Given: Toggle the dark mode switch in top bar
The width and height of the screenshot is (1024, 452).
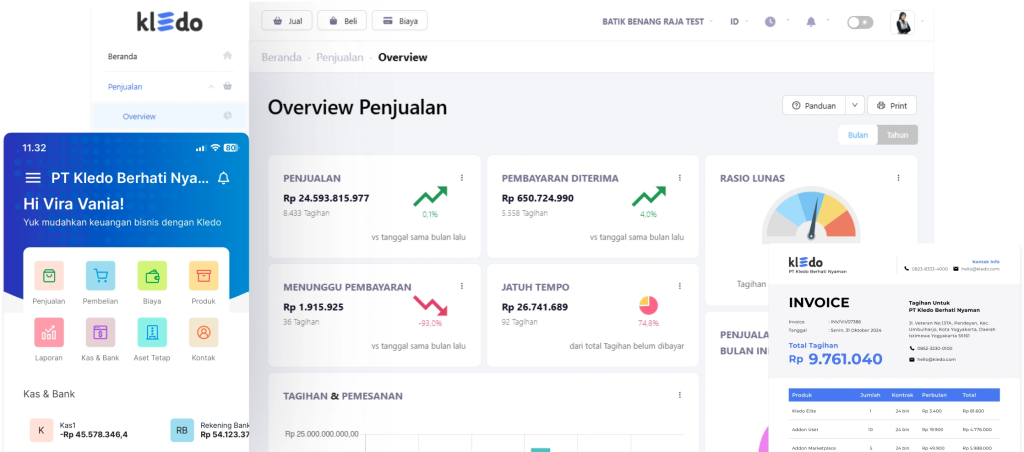Looking at the screenshot, I should pos(860,22).
